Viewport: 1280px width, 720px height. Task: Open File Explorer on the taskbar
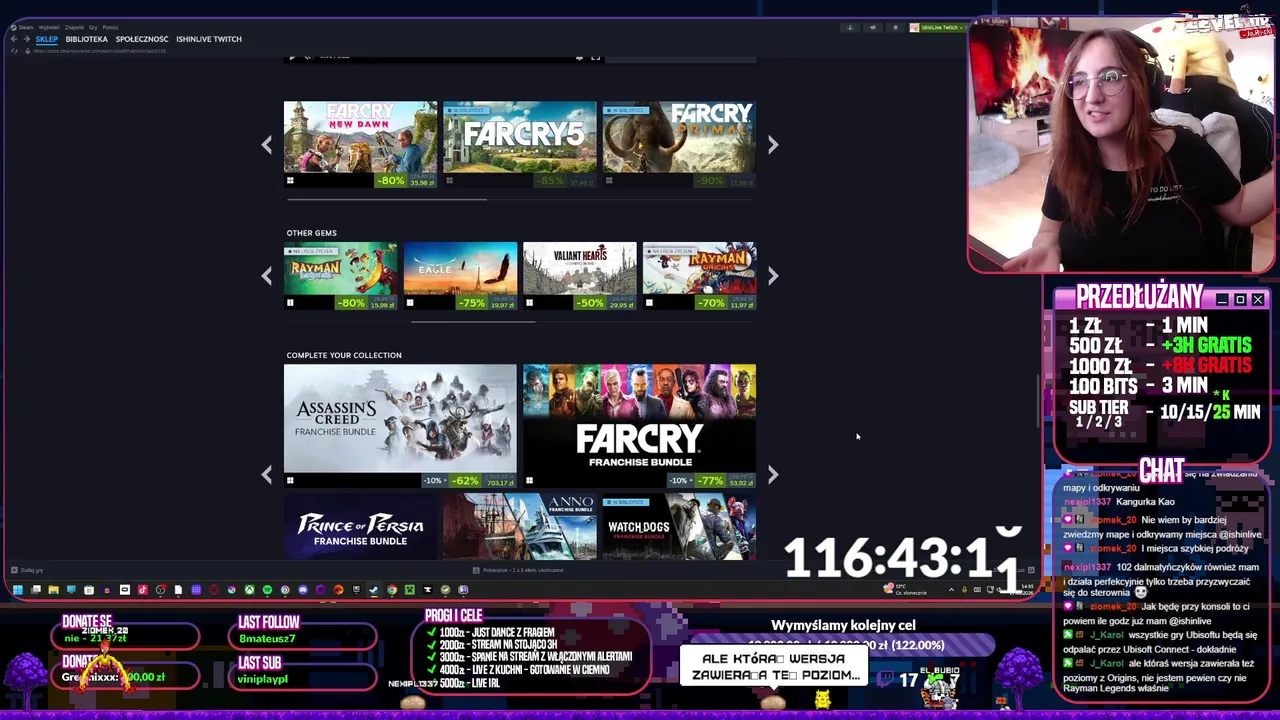[53, 590]
